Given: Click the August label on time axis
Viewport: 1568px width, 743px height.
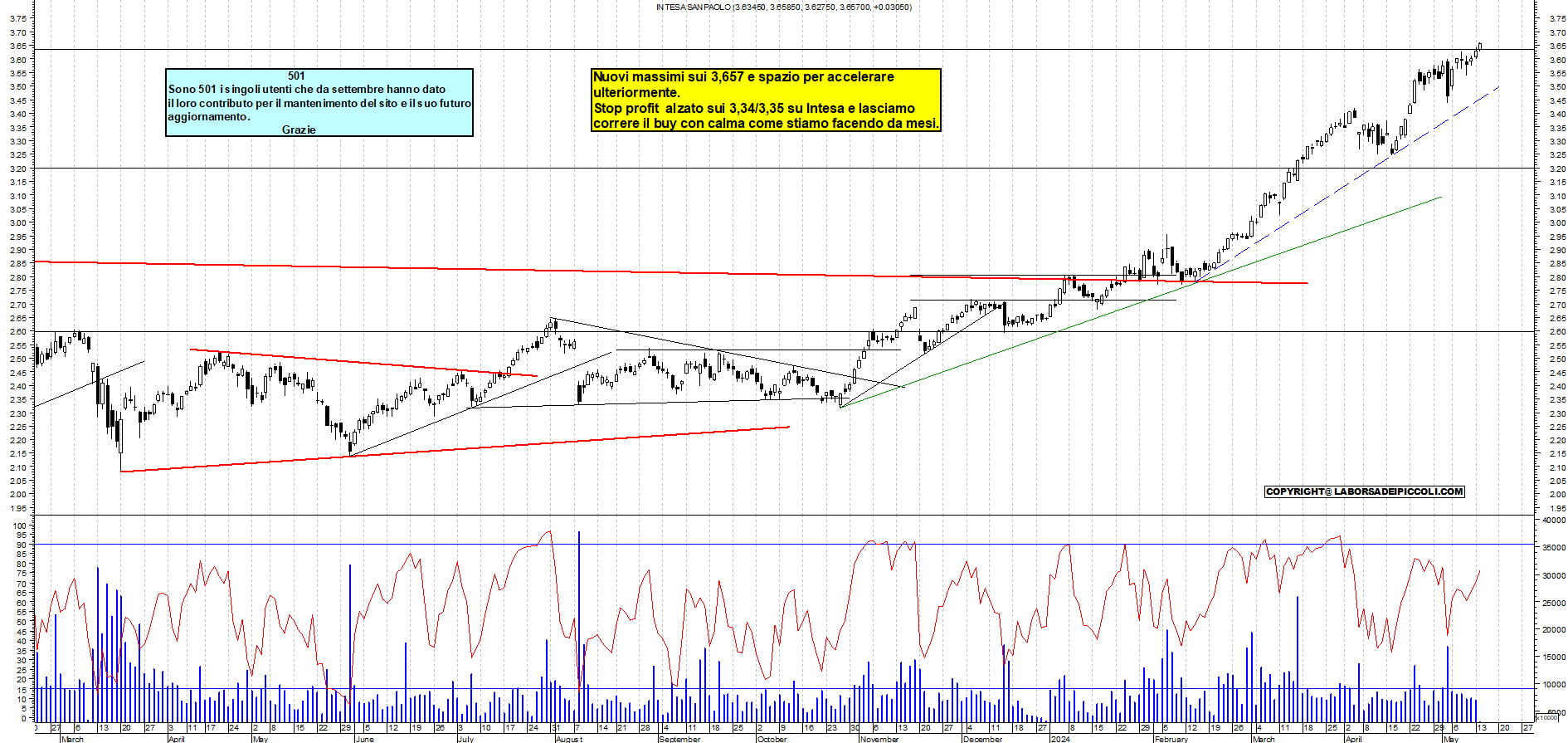Looking at the screenshot, I should click(x=569, y=739).
